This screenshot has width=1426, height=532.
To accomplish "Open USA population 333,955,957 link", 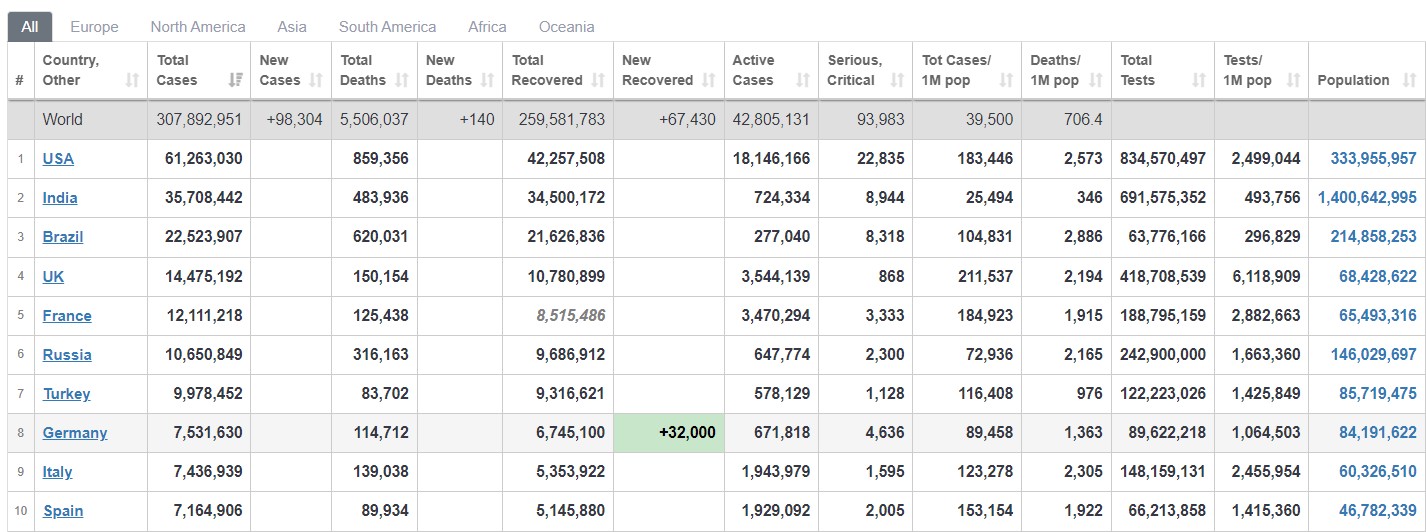I will (x=1374, y=158).
